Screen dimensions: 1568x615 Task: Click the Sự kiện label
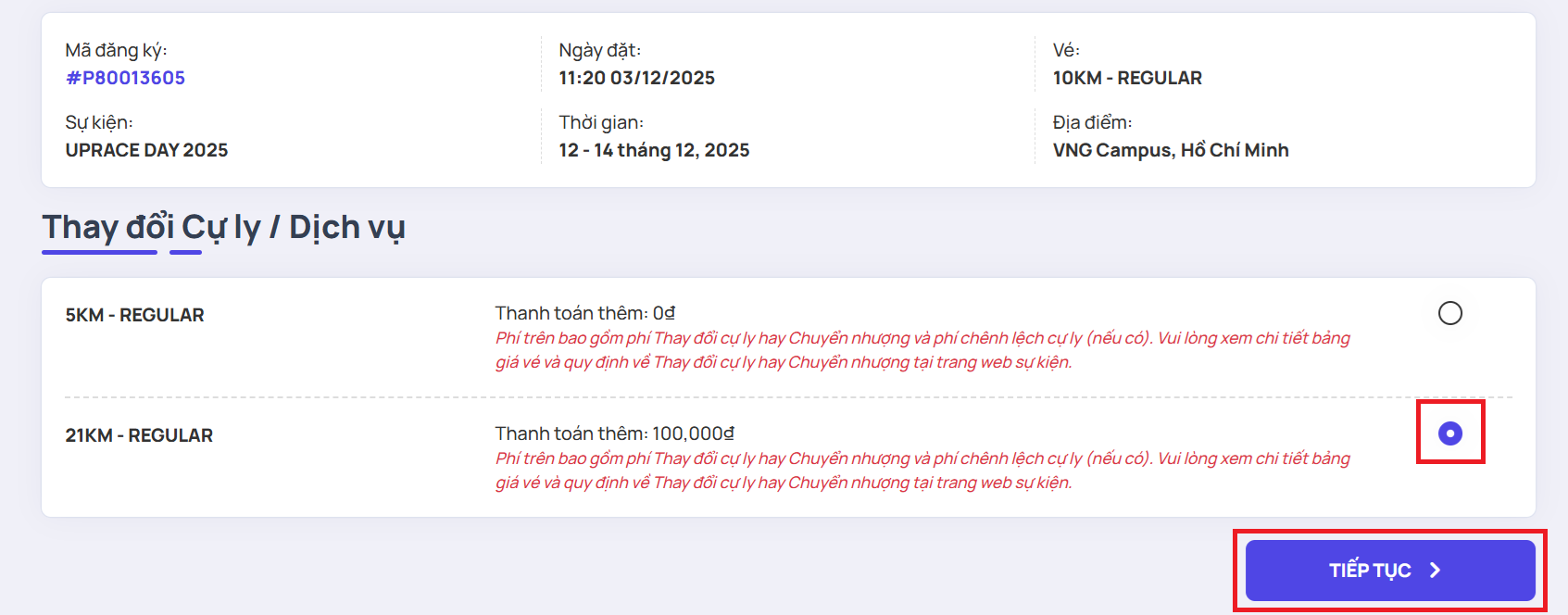coord(99,122)
